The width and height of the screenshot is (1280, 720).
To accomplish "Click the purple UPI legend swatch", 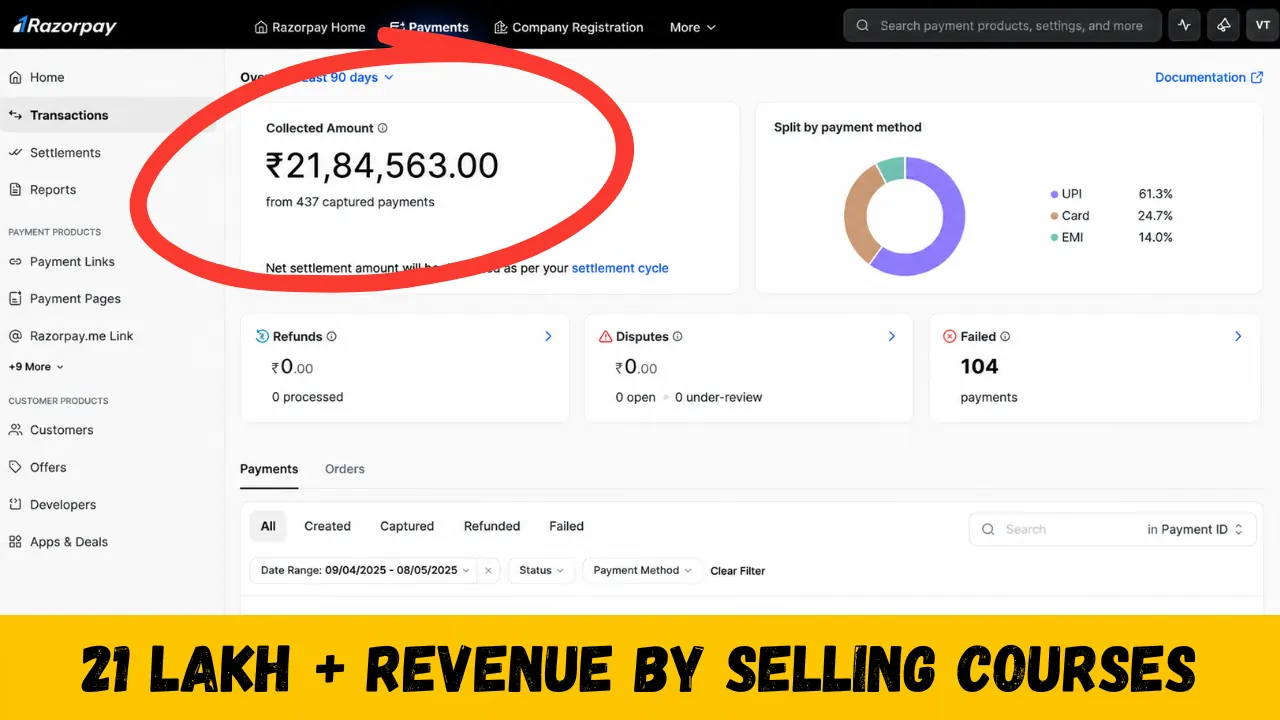I will [1054, 194].
